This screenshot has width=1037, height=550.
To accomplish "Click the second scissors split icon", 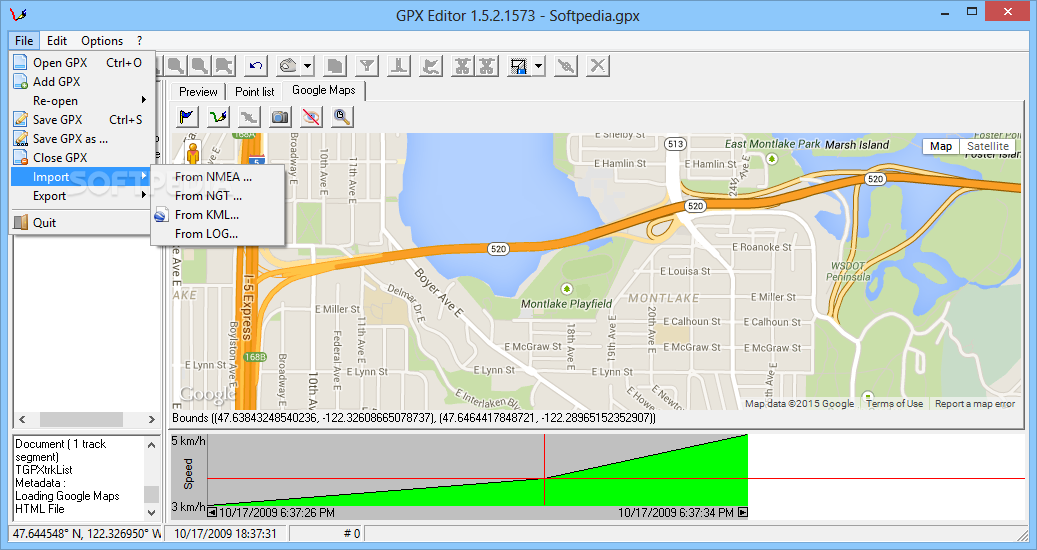I will tap(487, 65).
